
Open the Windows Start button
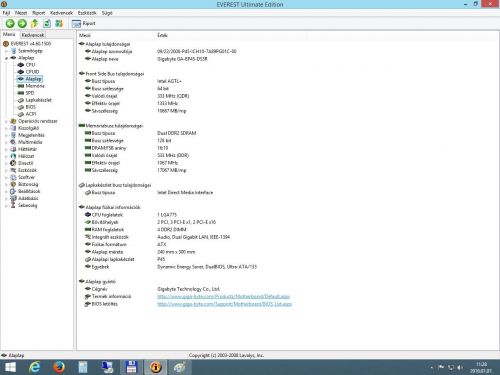(10, 367)
